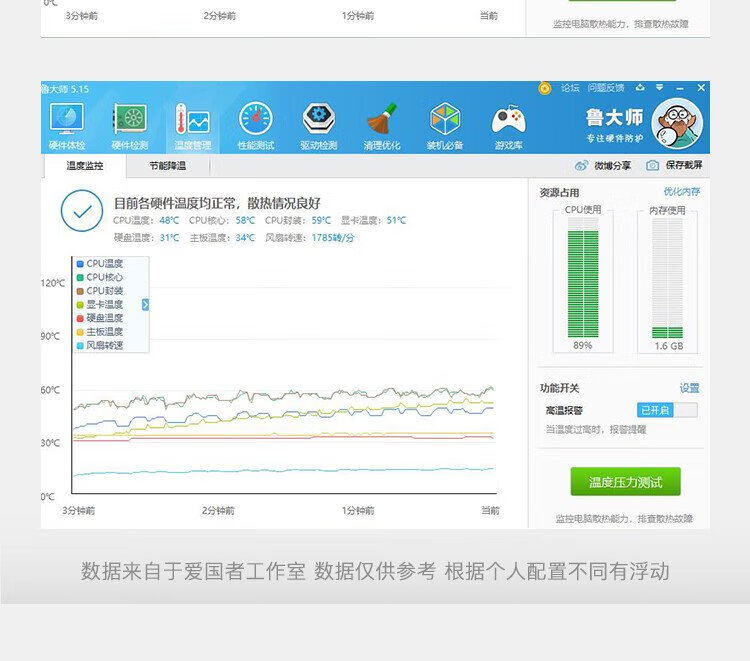Open the 游戏库 gamepad icon

coord(508,126)
